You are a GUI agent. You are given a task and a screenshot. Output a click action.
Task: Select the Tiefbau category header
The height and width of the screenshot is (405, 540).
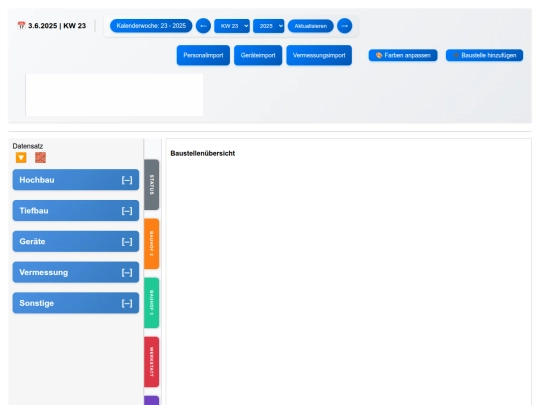[x=76, y=211]
